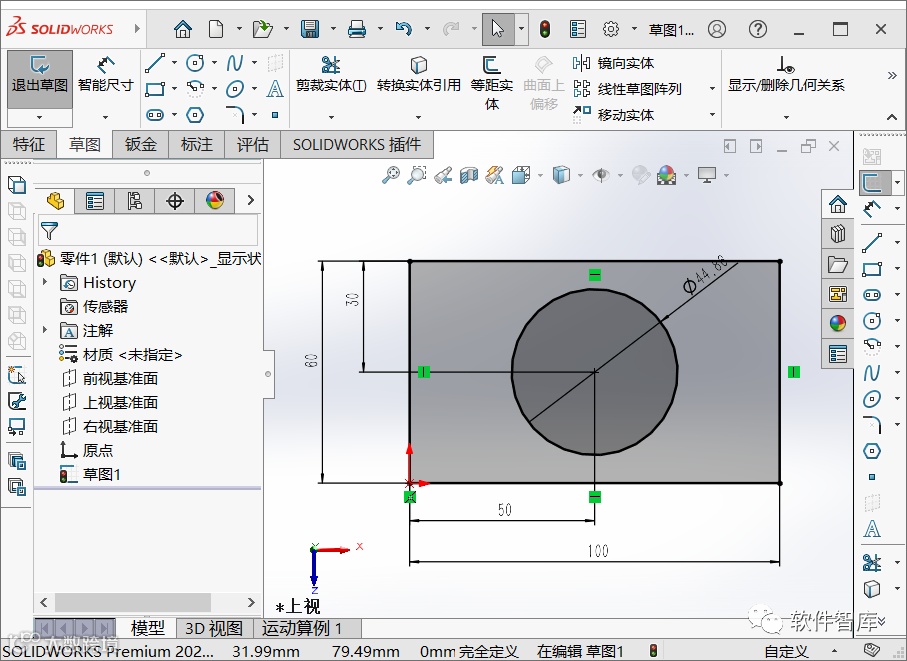
Task: Click Move Entities (移动实体)
Action: [x=613, y=115]
